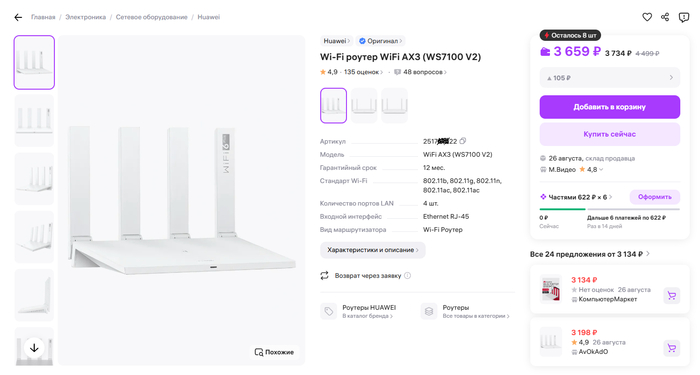Image resolution: width=700 pixels, height=375 pixels.
Task: Add product to favorites heart icon
Action: point(647,17)
